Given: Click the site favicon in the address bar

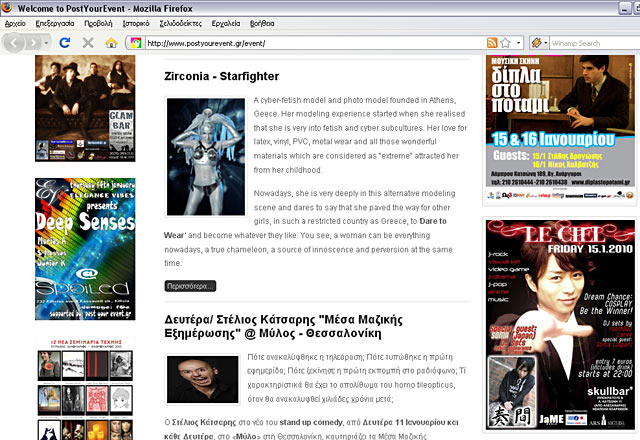Looking at the screenshot, I should pos(136,43).
